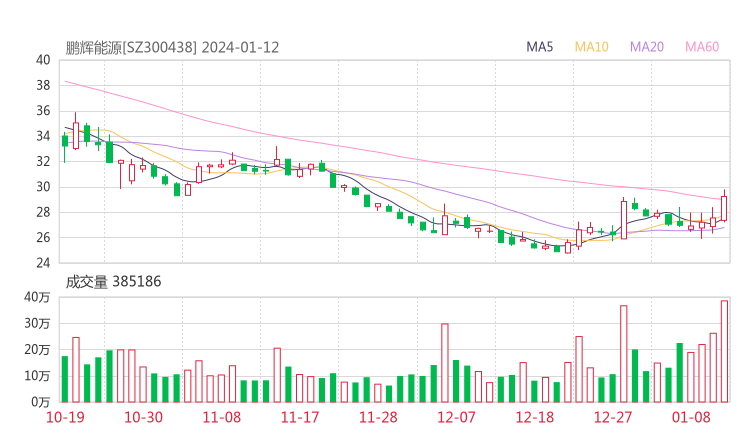The width and height of the screenshot is (740, 440).
Task: Click the 11-28 date axis label
Action: tap(378, 417)
